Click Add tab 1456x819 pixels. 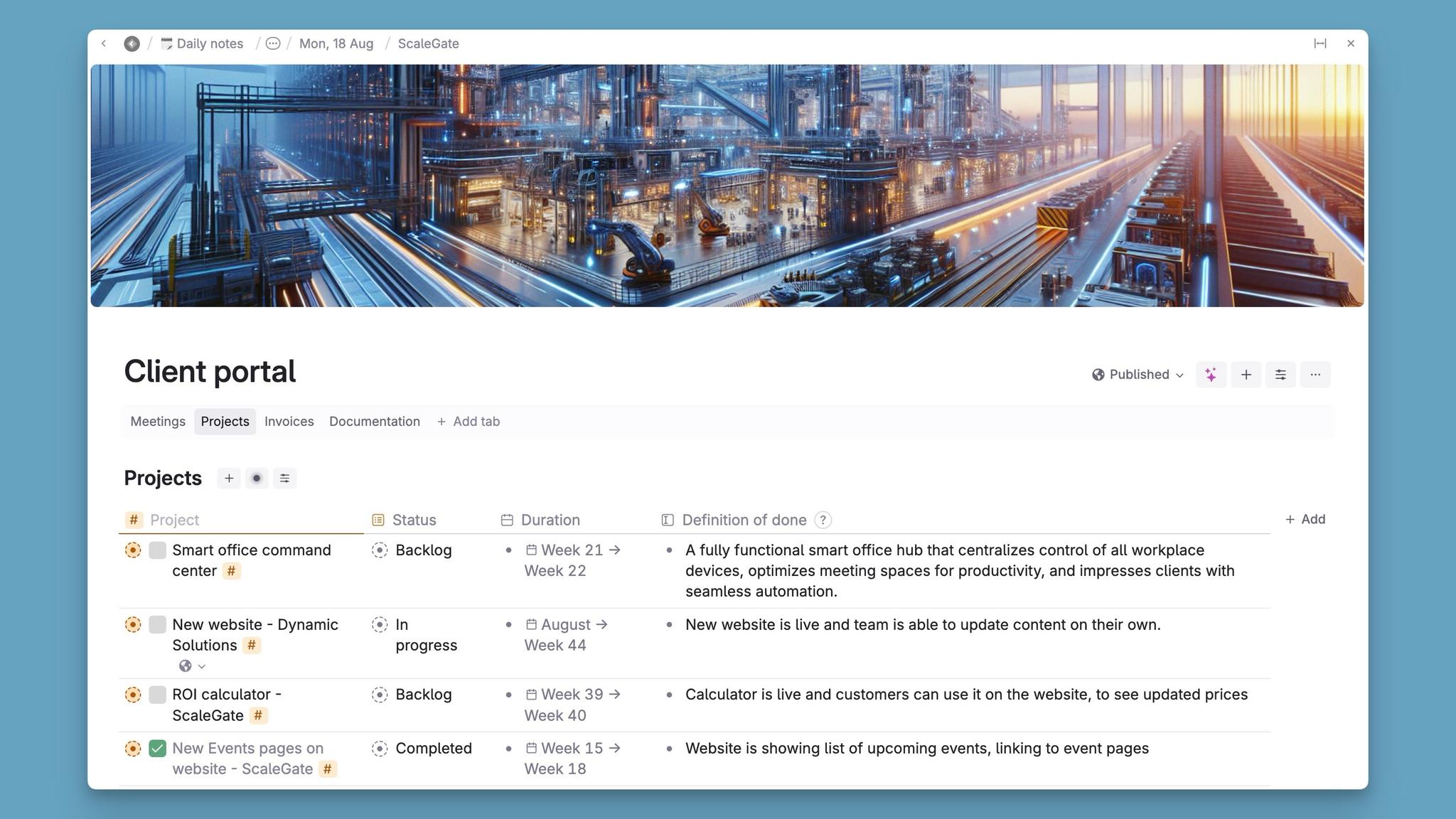pos(469,422)
